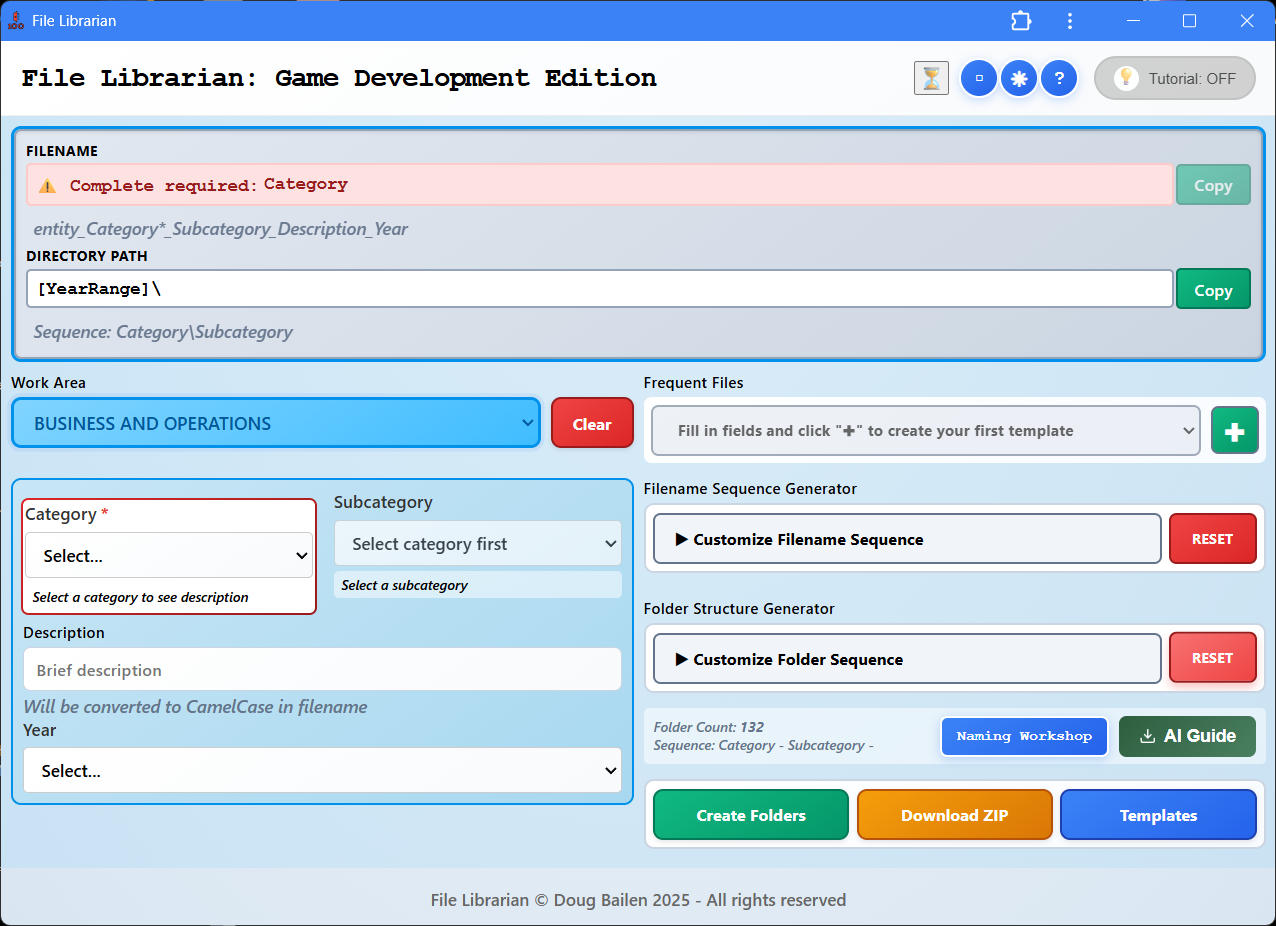Click 'Select a subcategory' hint text

pos(405,585)
